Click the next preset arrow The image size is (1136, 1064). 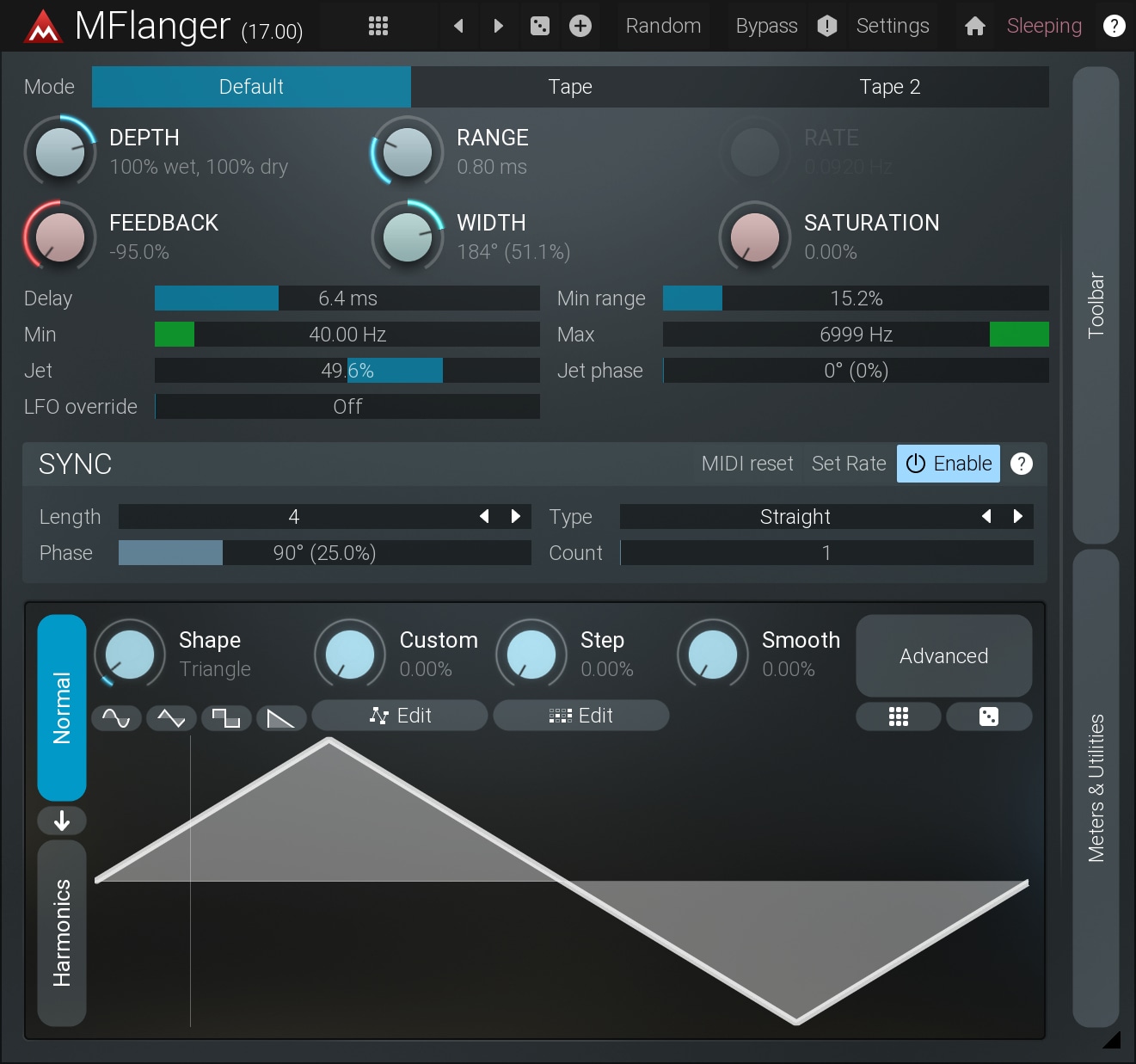click(499, 26)
